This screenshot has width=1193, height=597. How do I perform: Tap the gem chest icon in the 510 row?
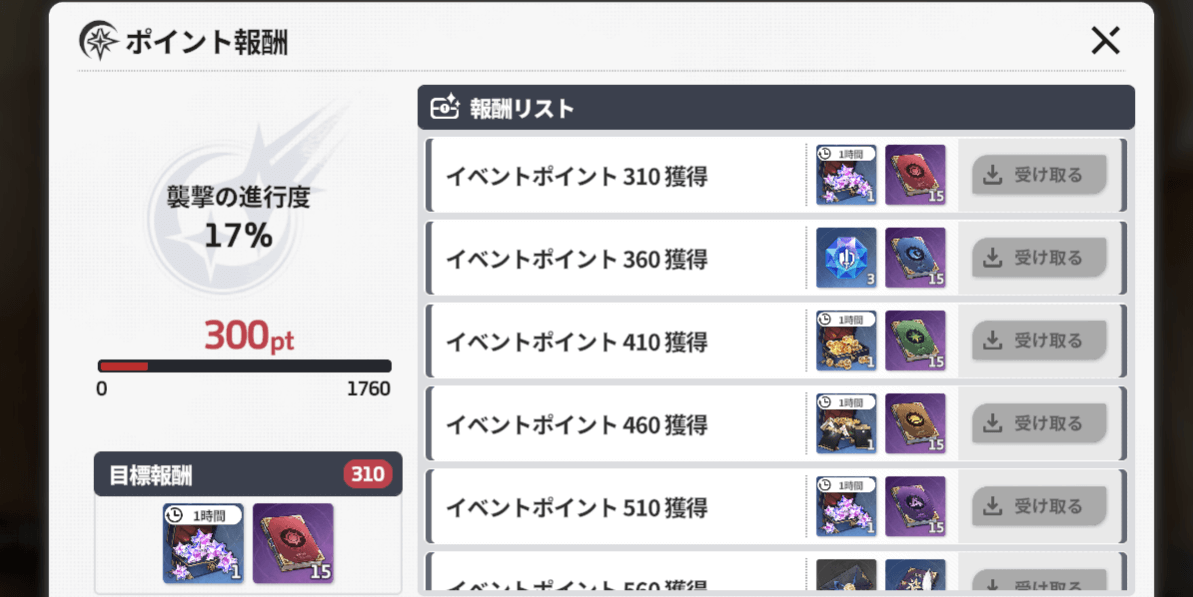pyautogui.click(x=846, y=506)
